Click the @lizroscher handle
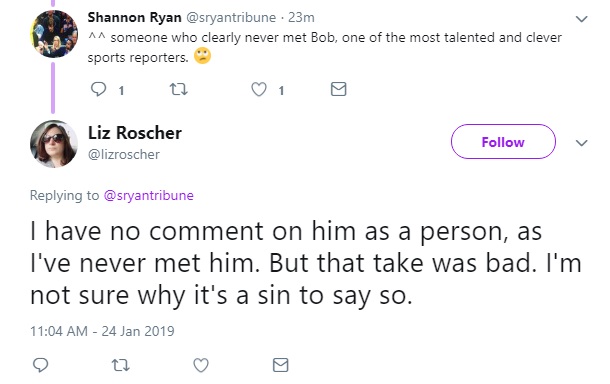The width and height of the screenshot is (610, 384). 124,154
